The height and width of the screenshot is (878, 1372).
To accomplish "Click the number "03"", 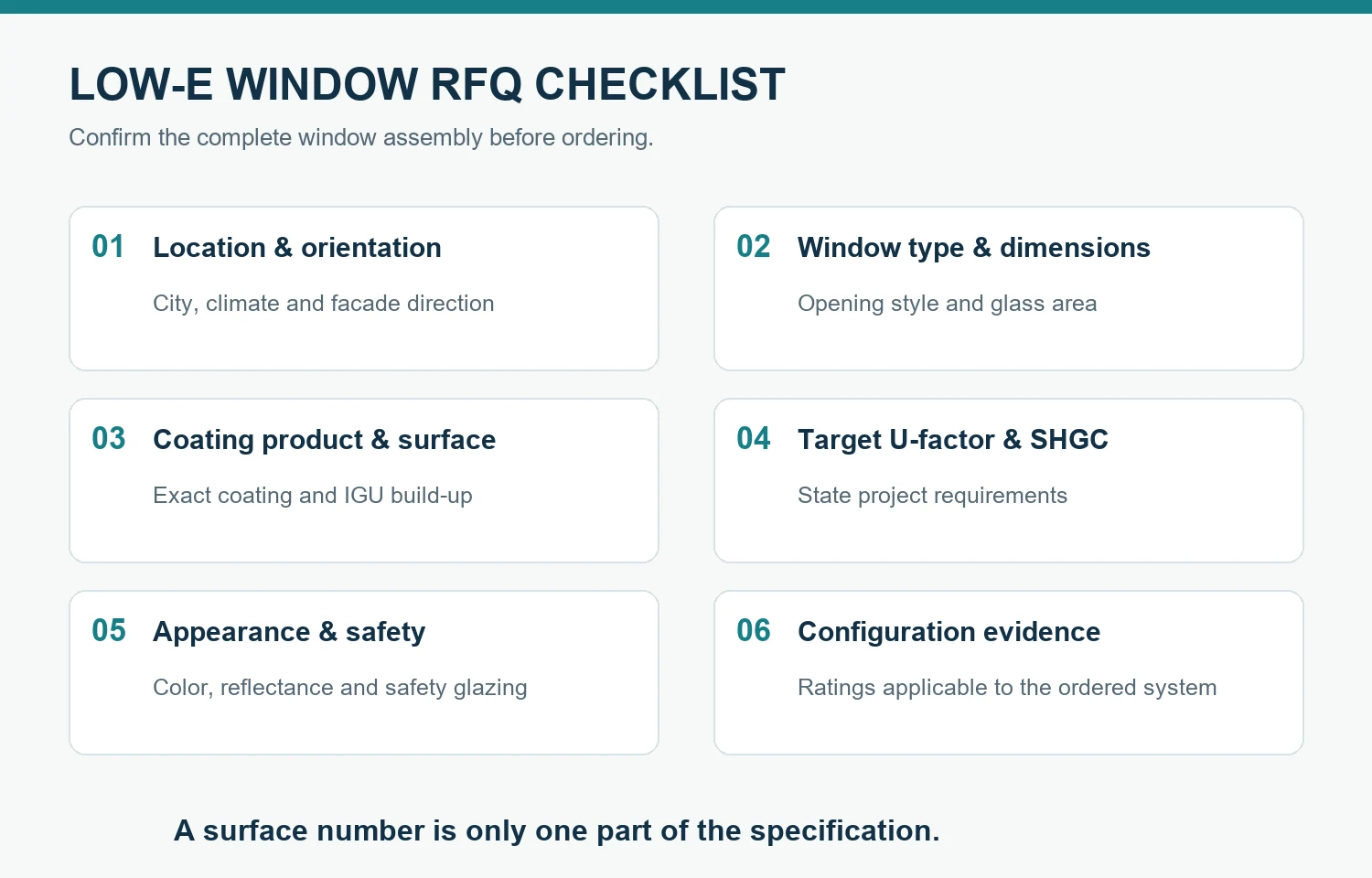I will (x=109, y=439).
